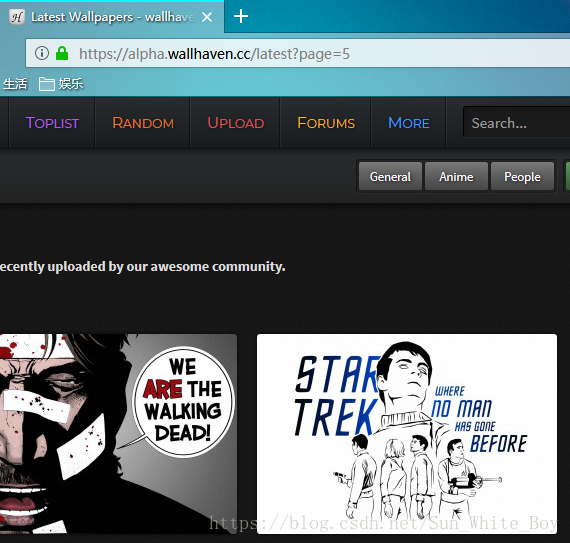Open the 娱乐 bookmarks folder

(x=61, y=84)
